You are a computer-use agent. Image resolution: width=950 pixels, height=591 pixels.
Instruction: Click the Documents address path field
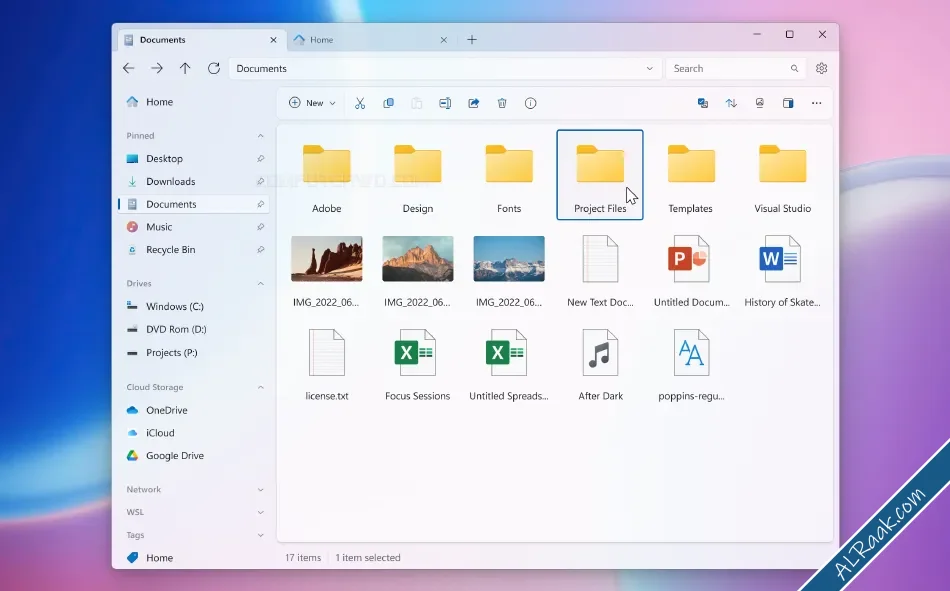445,68
